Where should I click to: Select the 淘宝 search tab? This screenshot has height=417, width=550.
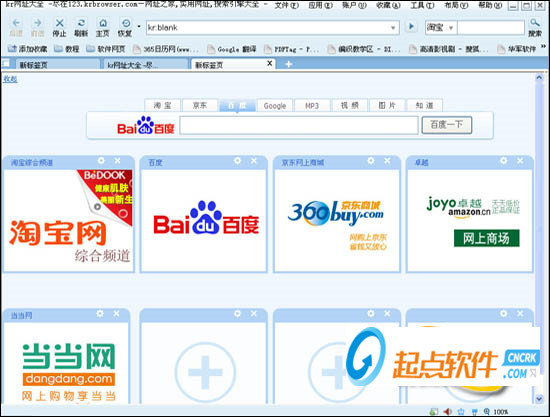(x=162, y=106)
